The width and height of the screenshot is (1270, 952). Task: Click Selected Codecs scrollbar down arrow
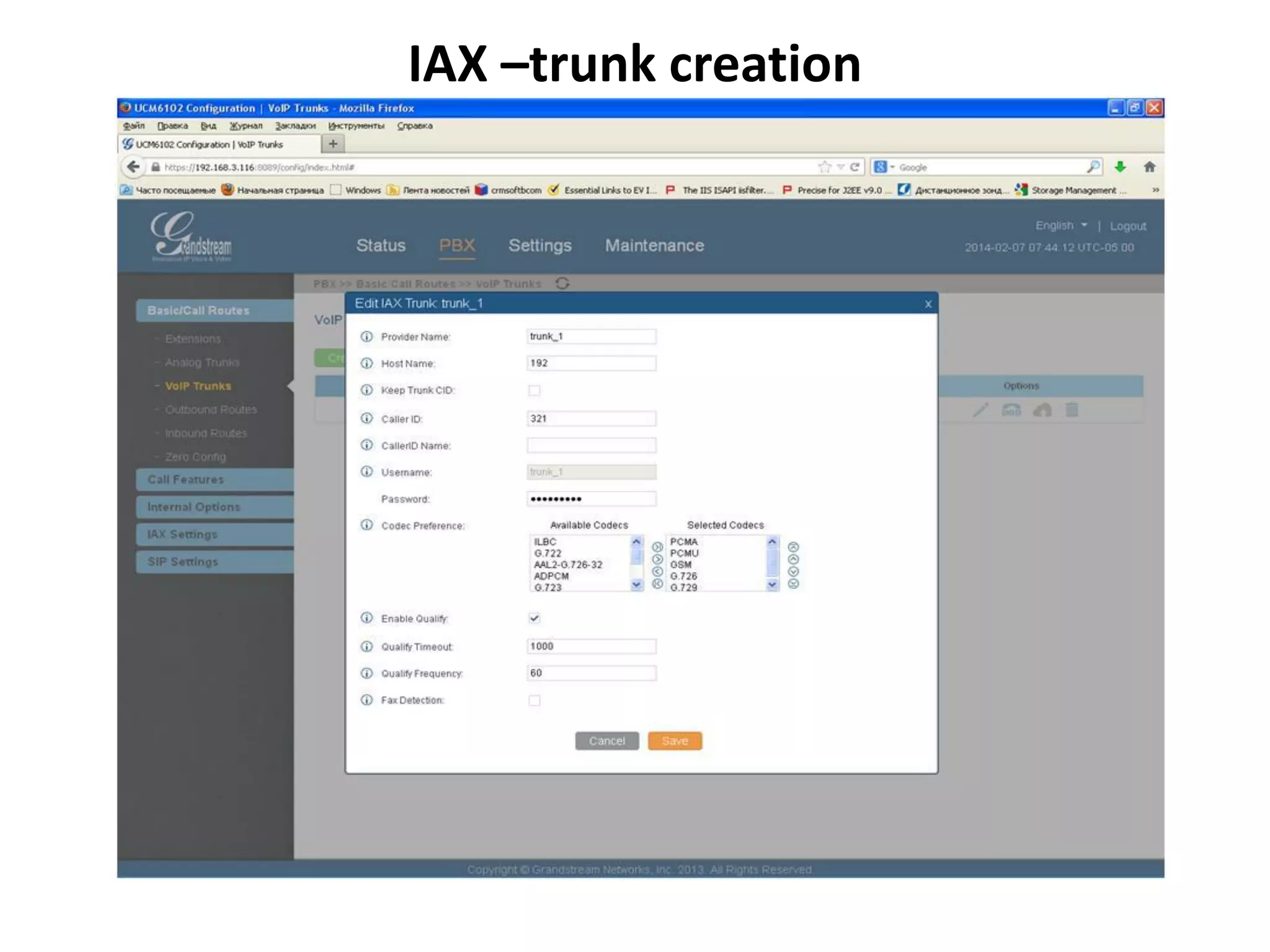[772, 584]
